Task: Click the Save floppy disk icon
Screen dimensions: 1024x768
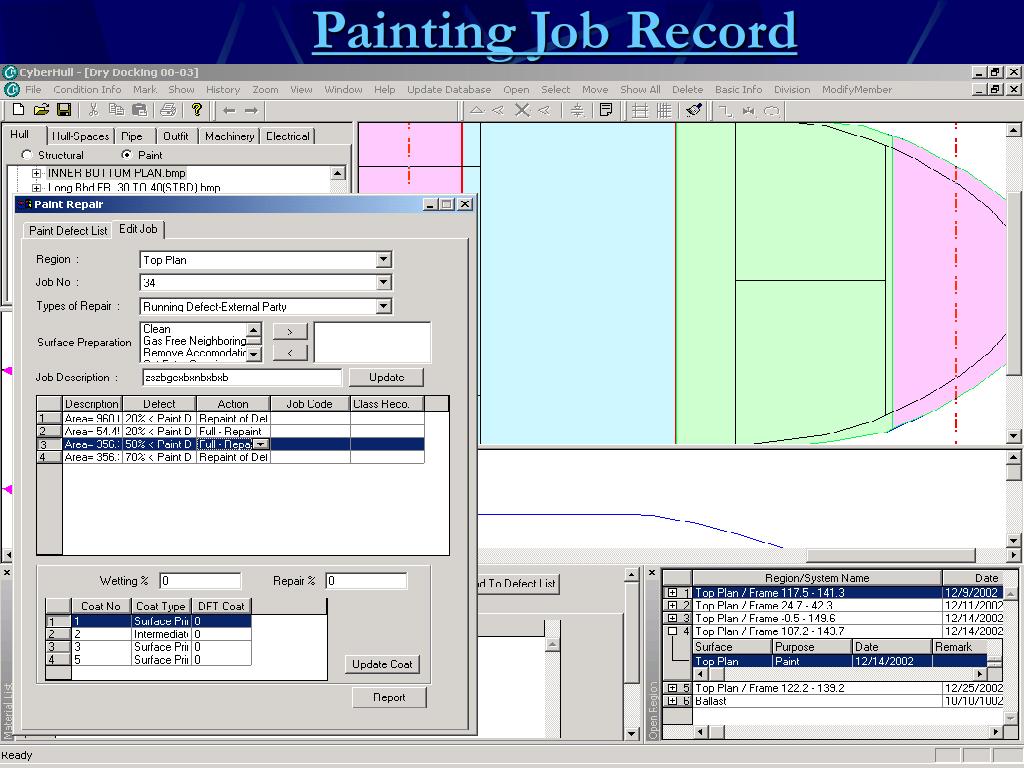Action: 64,110
